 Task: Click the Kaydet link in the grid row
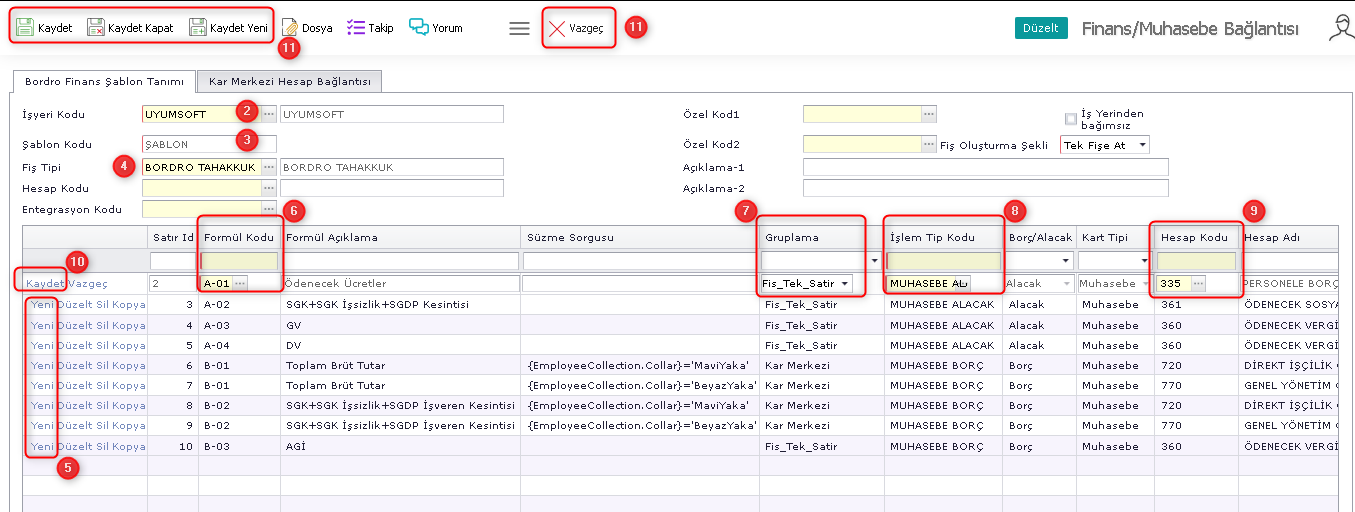tap(45, 284)
